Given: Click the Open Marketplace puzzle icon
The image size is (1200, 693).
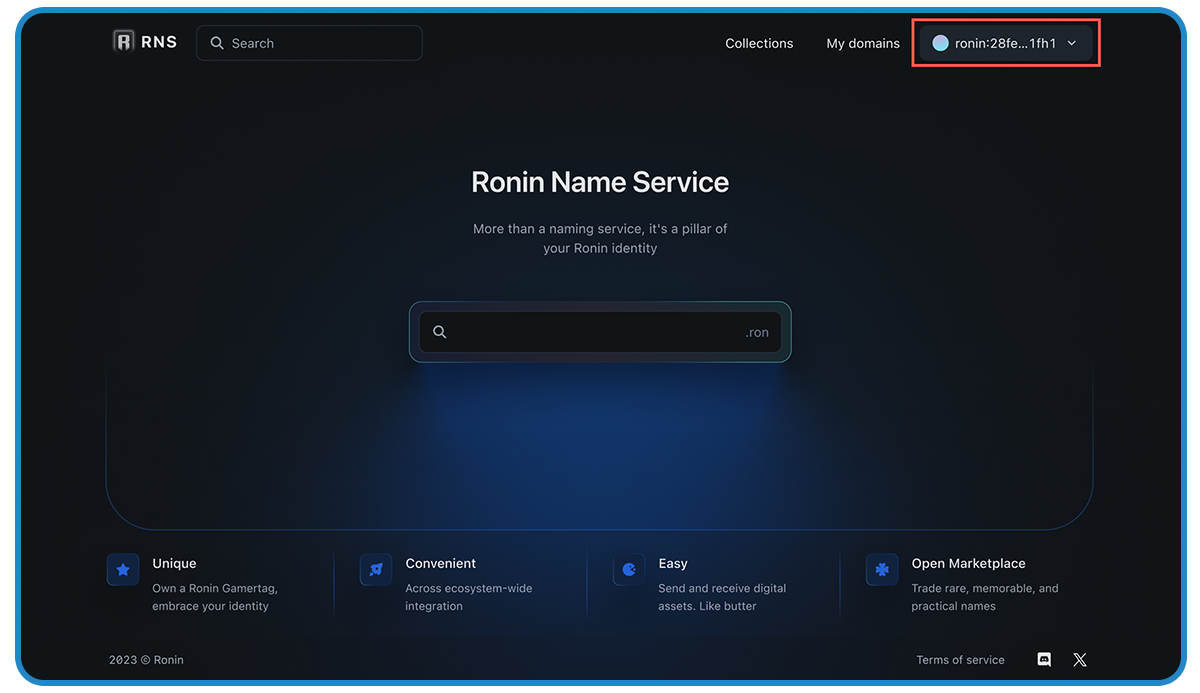Looking at the screenshot, I should click(x=882, y=570).
